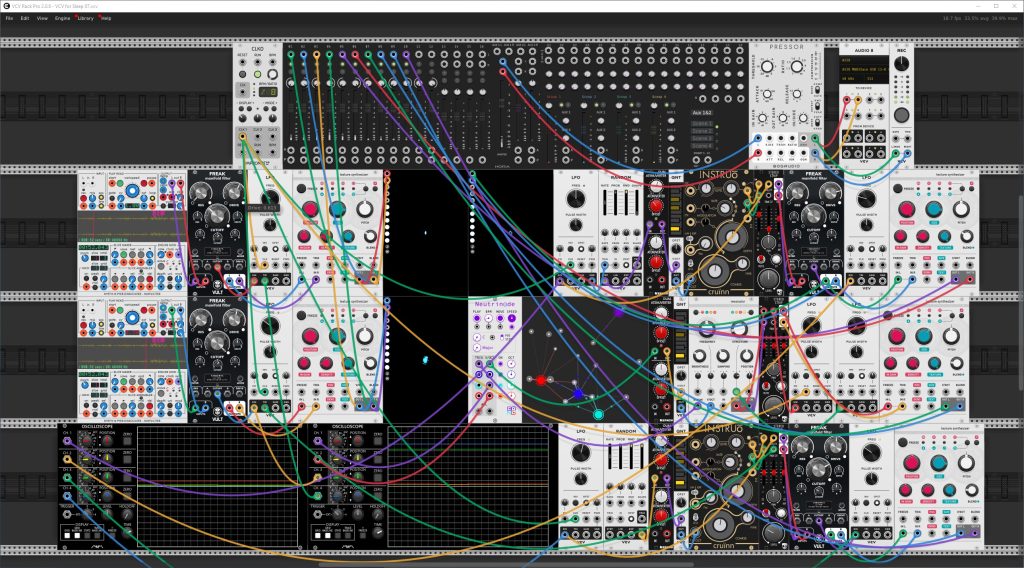Screen dimensions: 1024x568
Task: Click white PITCH knob on upper-right Texture Synthesizer
Action: coord(961,210)
